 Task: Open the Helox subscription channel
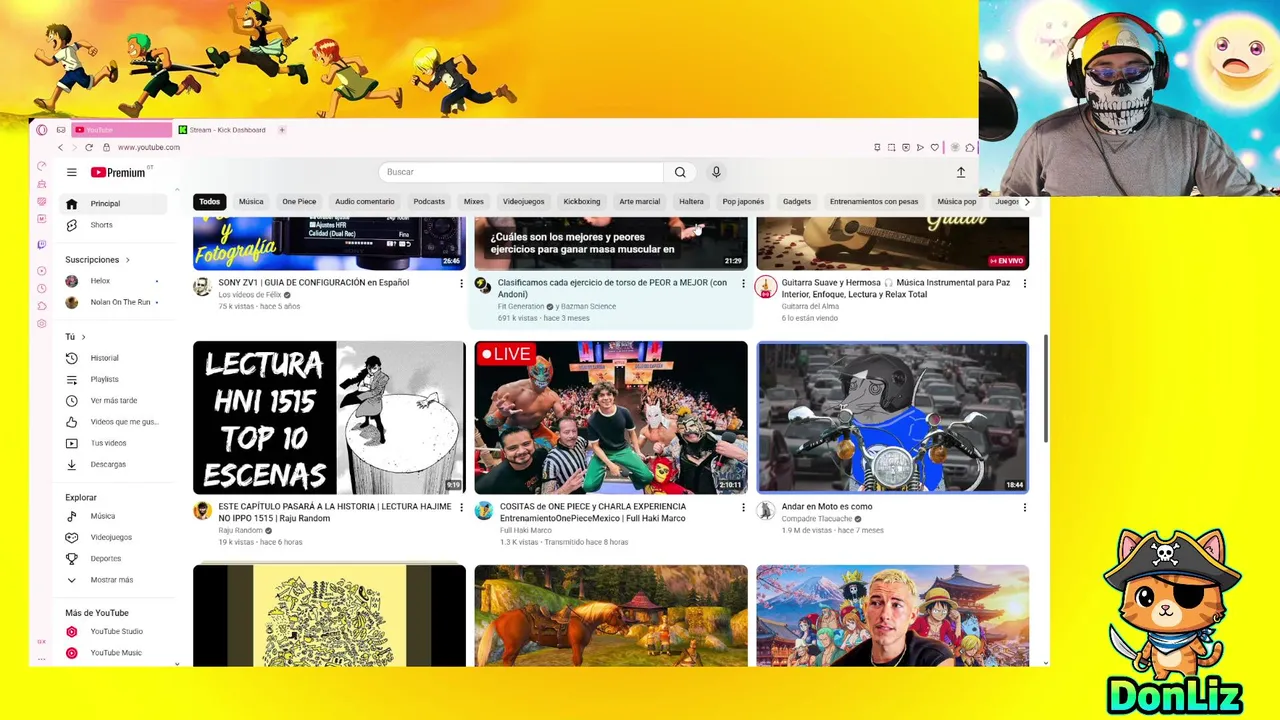pyautogui.click(x=112, y=281)
